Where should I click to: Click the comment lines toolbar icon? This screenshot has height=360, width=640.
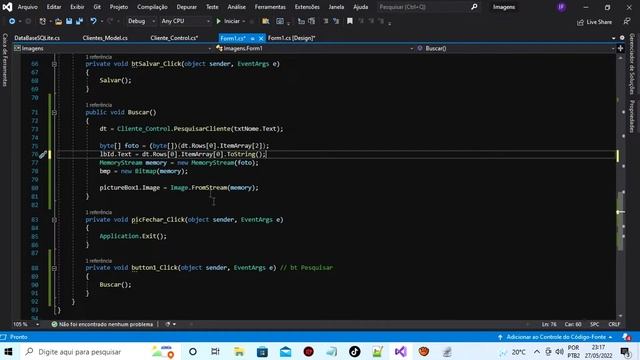(x=326, y=21)
